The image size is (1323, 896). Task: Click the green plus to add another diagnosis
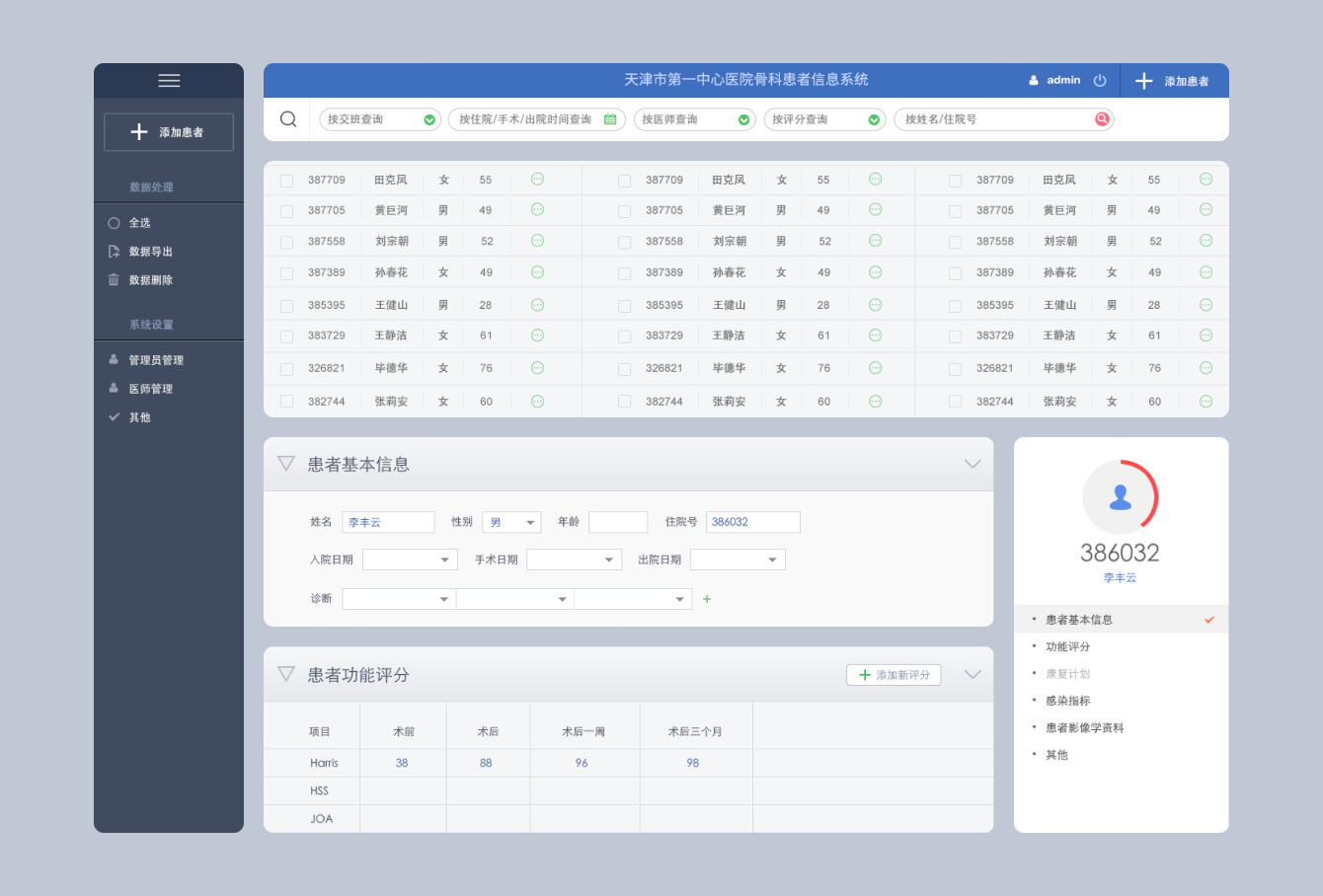tap(707, 598)
